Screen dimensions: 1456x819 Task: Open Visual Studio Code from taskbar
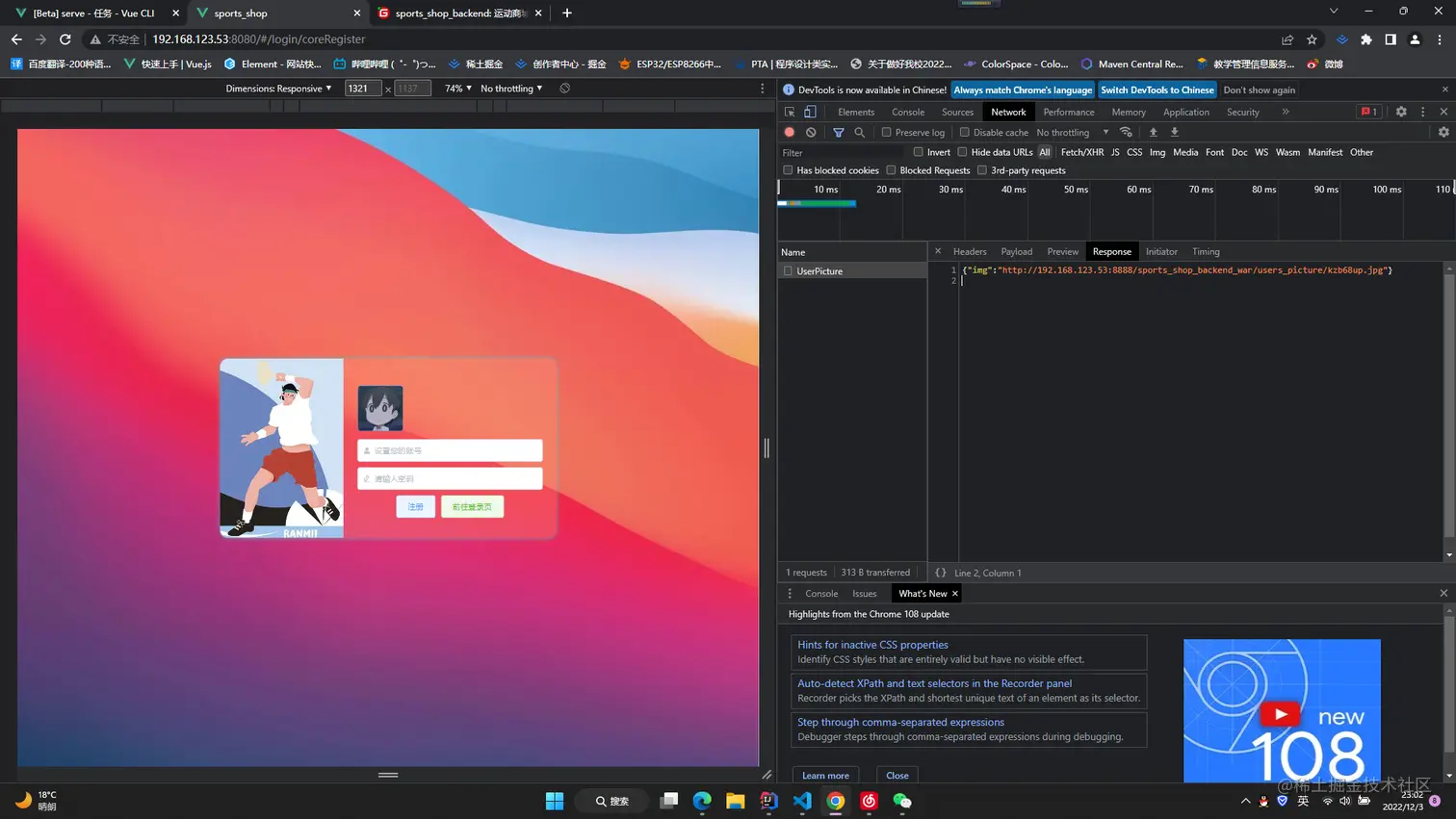[802, 801]
